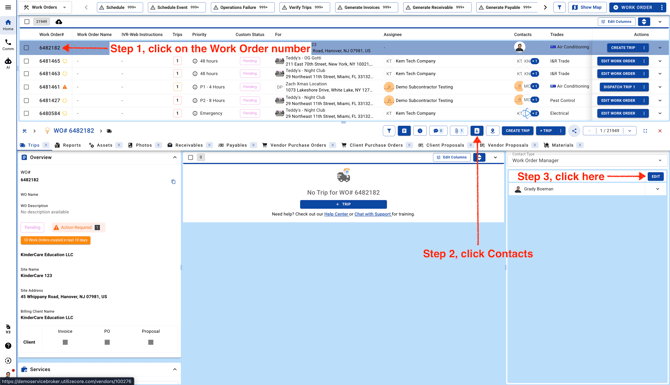Click the + TRIP button in empty state

[x=344, y=204]
